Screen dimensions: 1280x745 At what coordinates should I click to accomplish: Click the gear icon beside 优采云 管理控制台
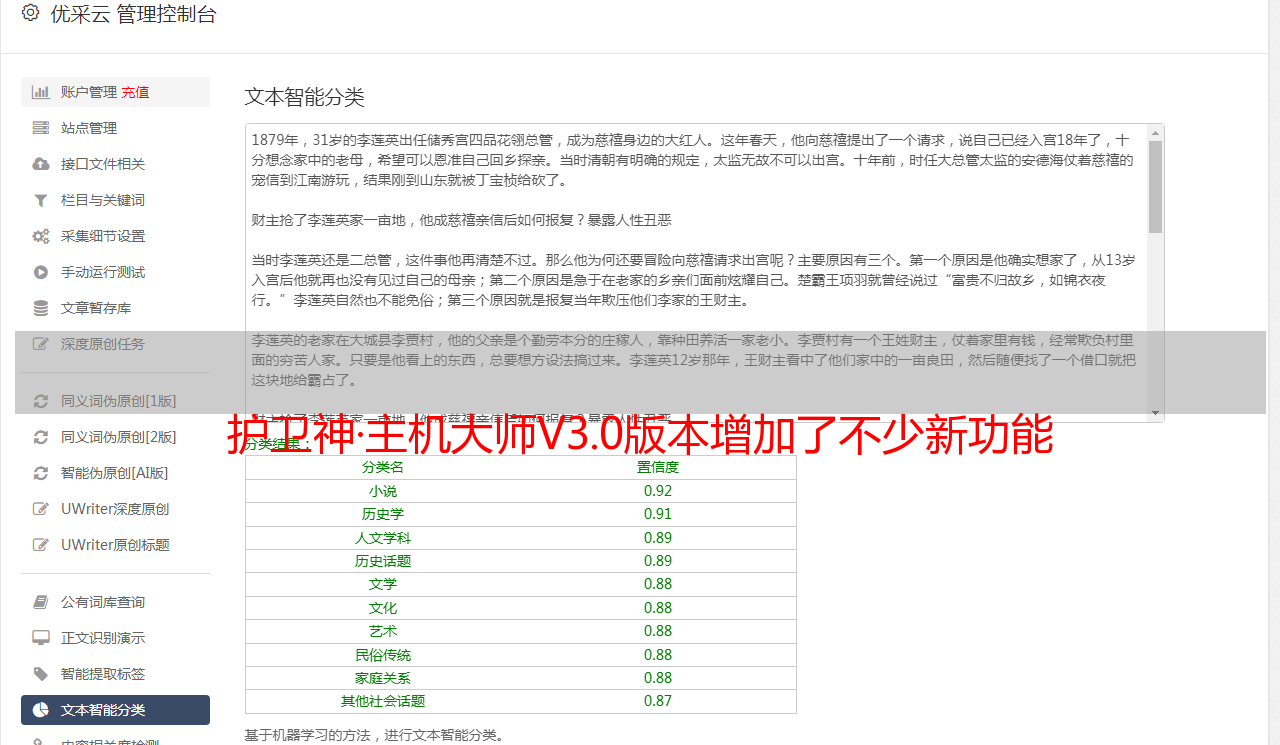[x=30, y=13]
